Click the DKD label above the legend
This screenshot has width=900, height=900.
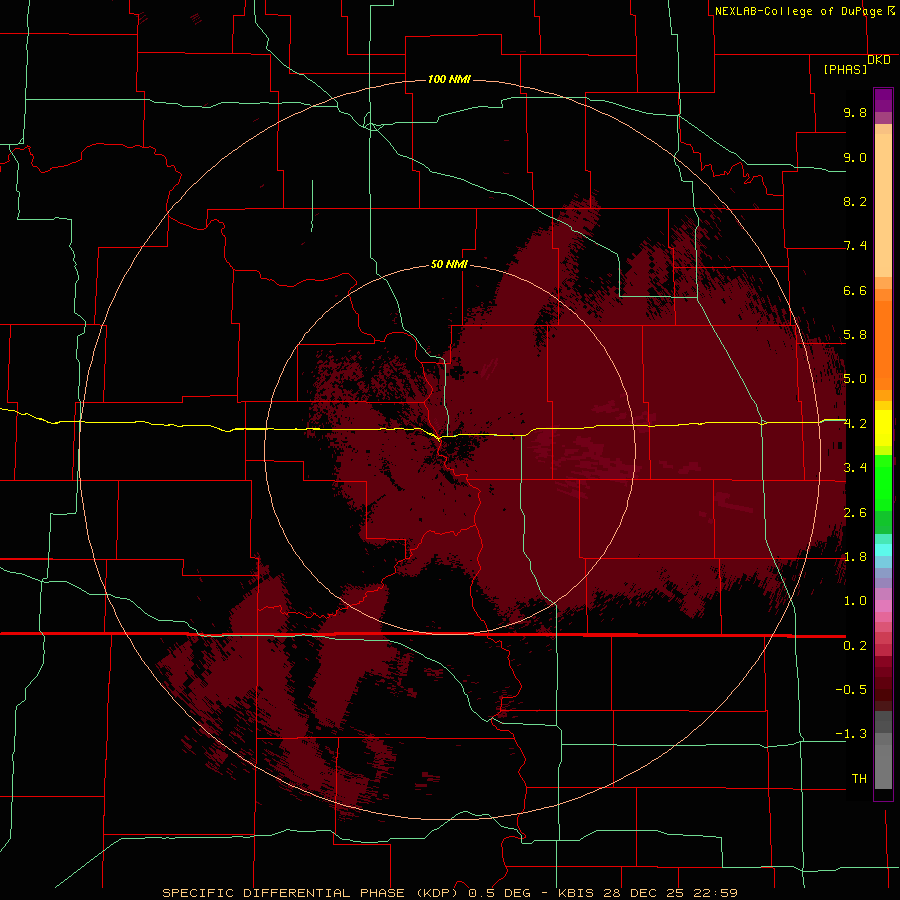pos(879,60)
